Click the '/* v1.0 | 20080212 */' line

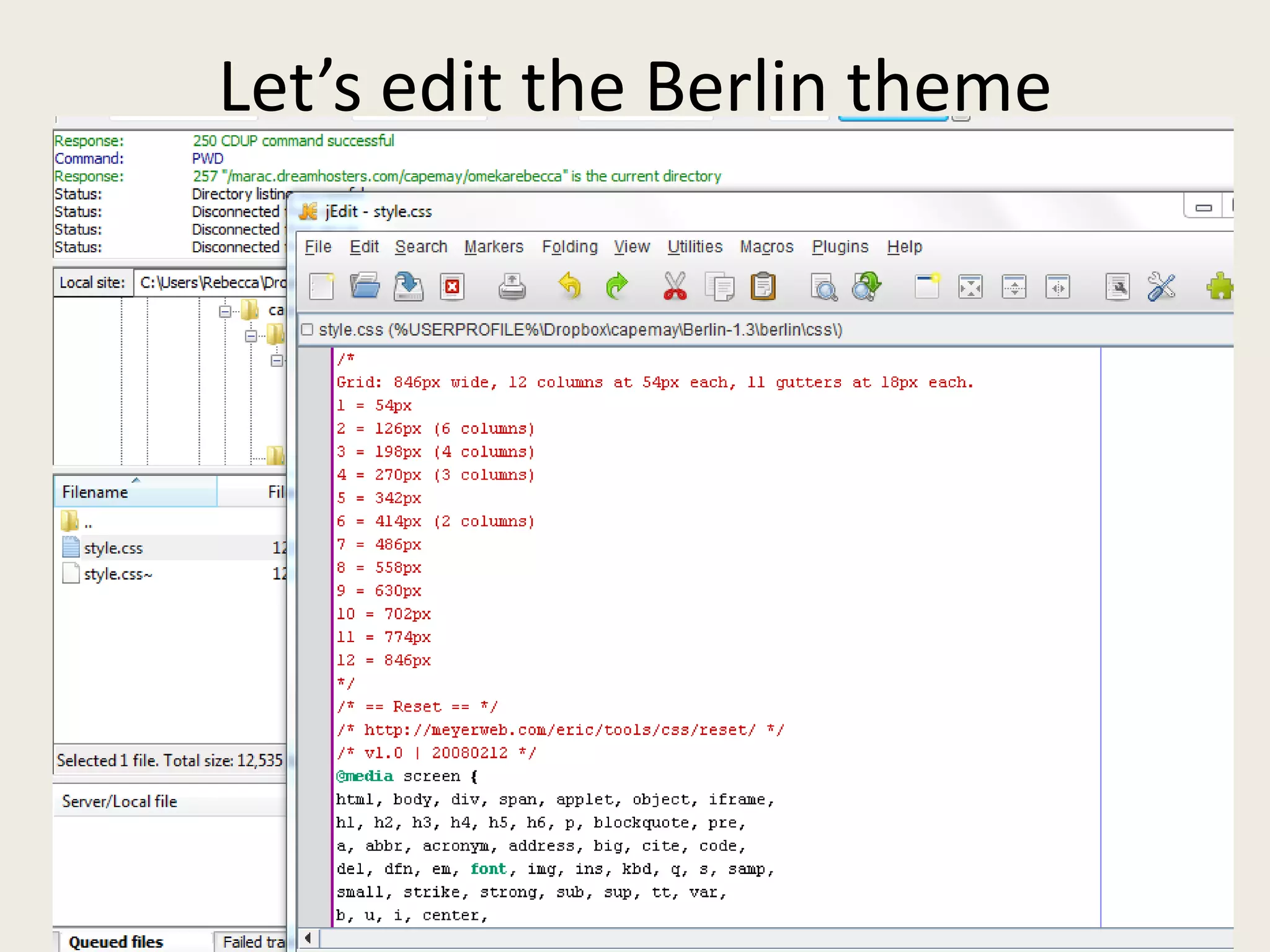(437, 753)
